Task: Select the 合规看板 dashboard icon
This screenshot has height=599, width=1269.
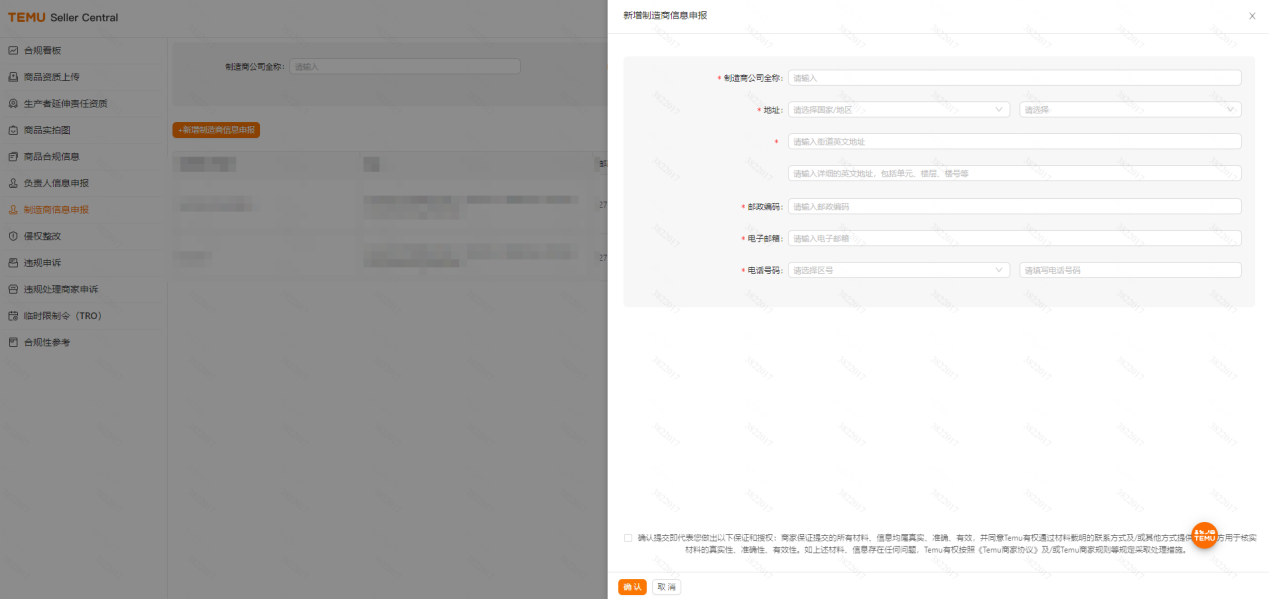Action: click(13, 49)
